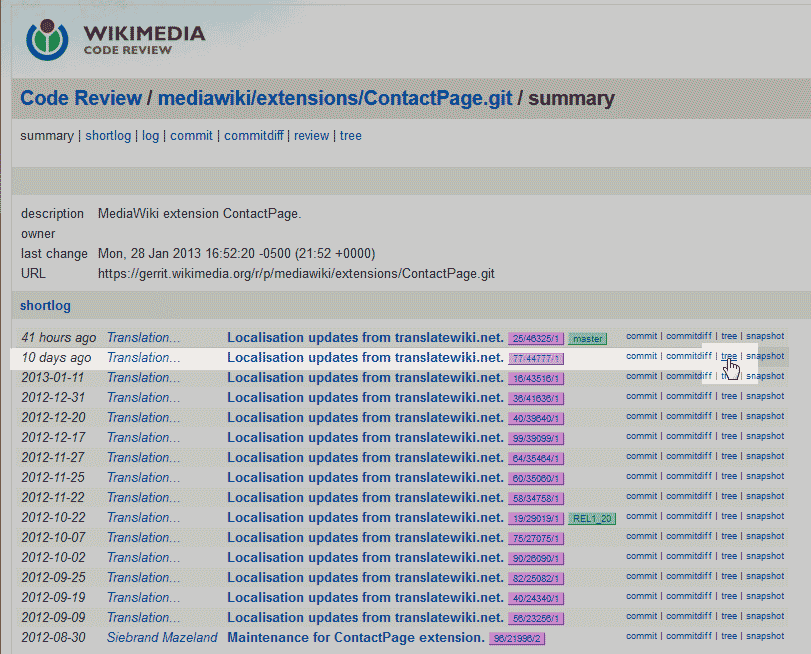Open commit link on 2012-11-25 row

pos(641,476)
